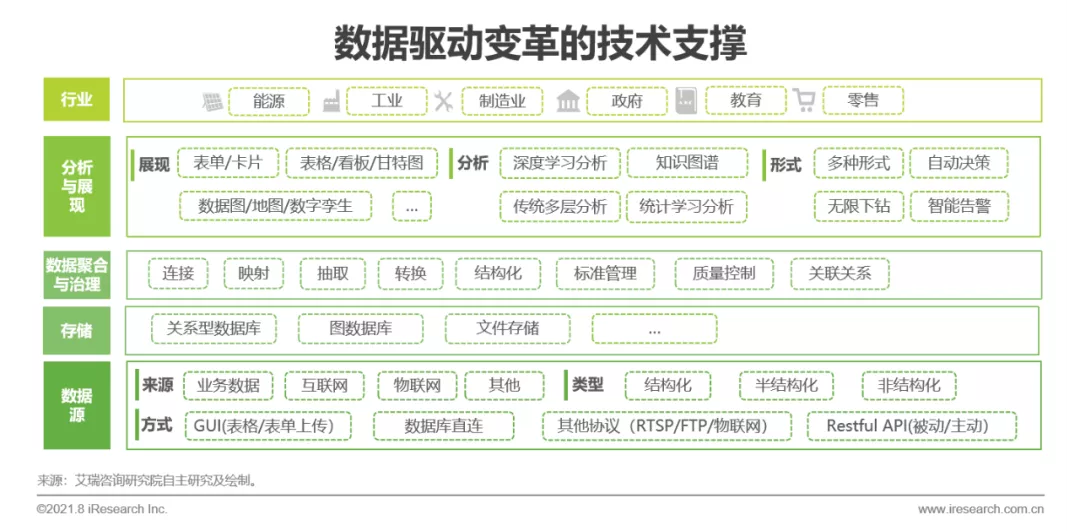Click the 转换 box

pos(410,273)
